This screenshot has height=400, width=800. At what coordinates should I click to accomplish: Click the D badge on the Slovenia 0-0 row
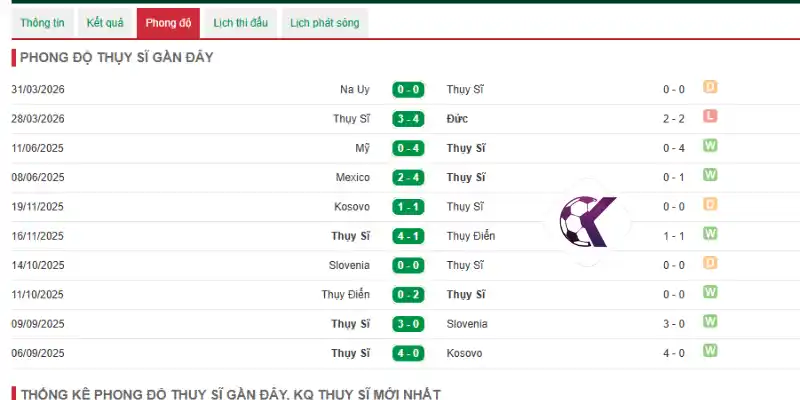[x=710, y=263]
